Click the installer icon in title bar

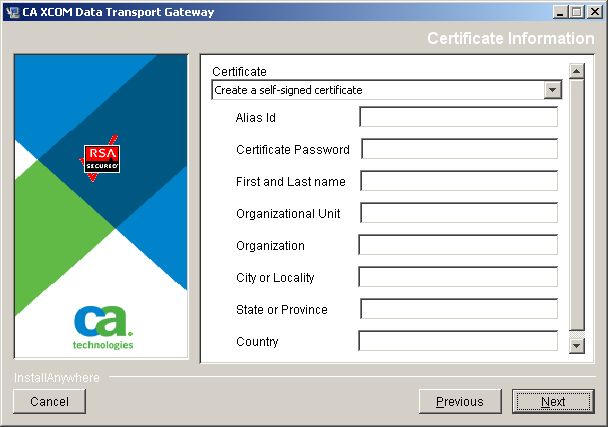click(x=12, y=12)
